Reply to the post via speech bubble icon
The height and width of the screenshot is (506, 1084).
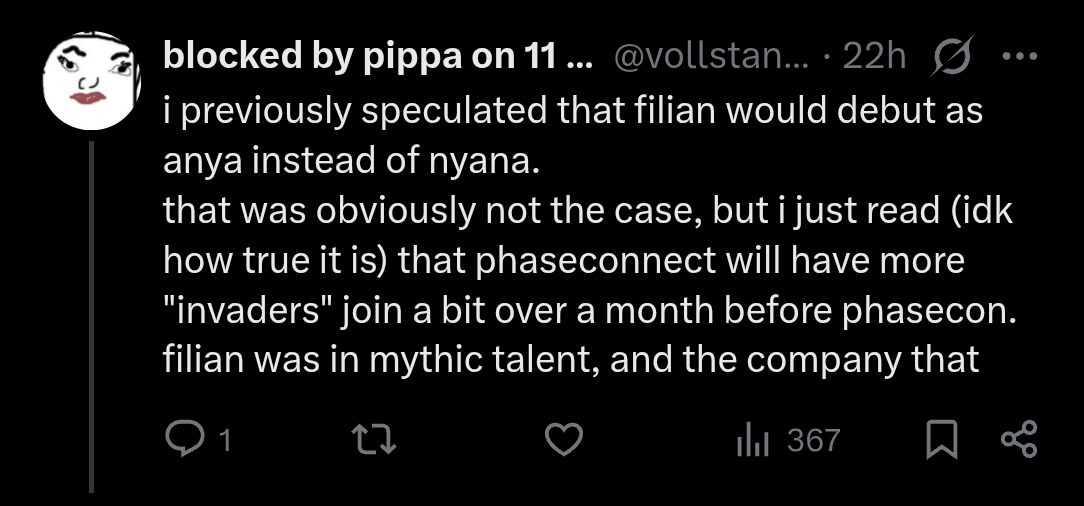click(183, 440)
